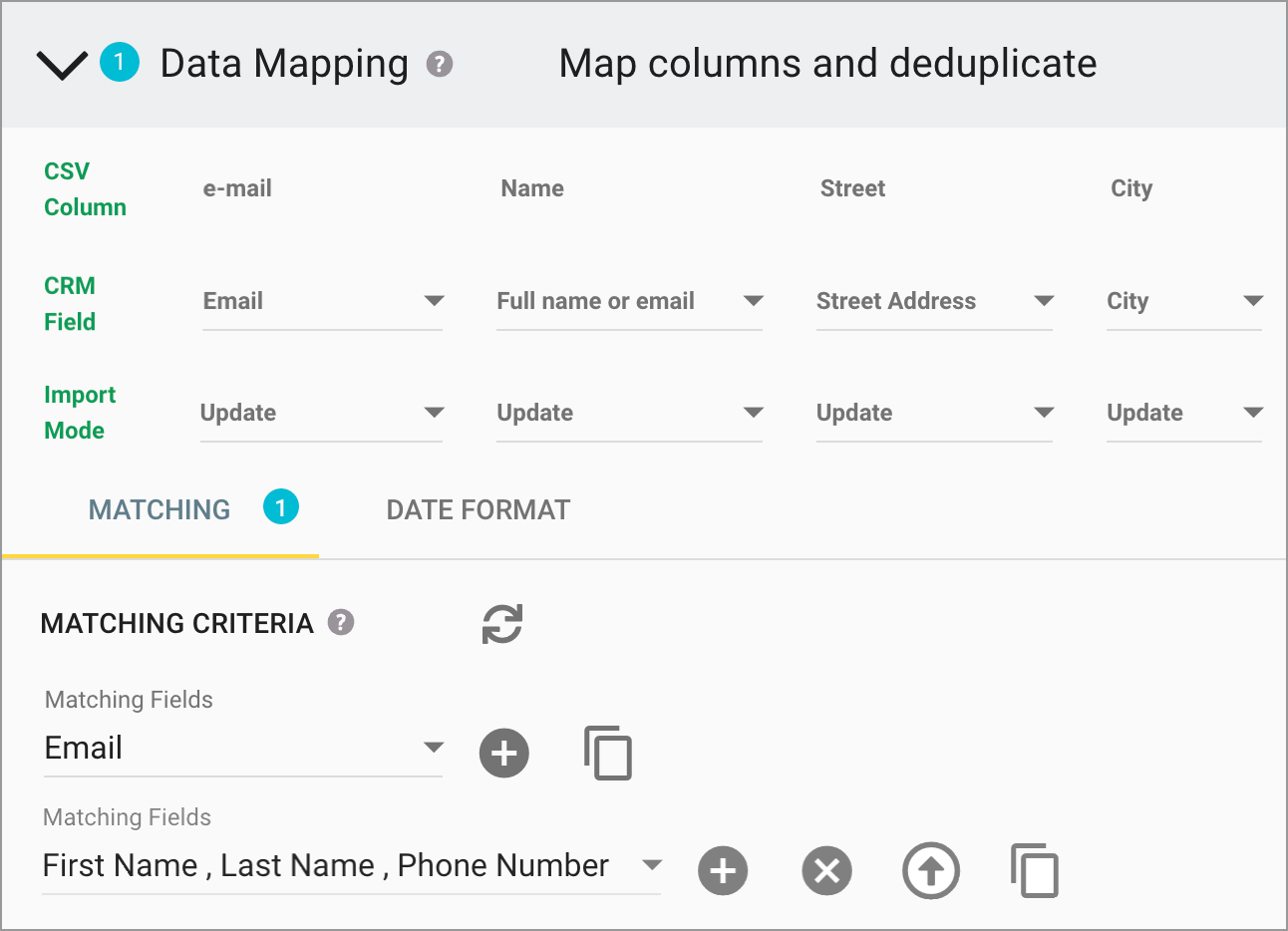Viewport: 1288px width, 931px height.
Task: Open the Street Address field dropdown
Action: [1045, 301]
